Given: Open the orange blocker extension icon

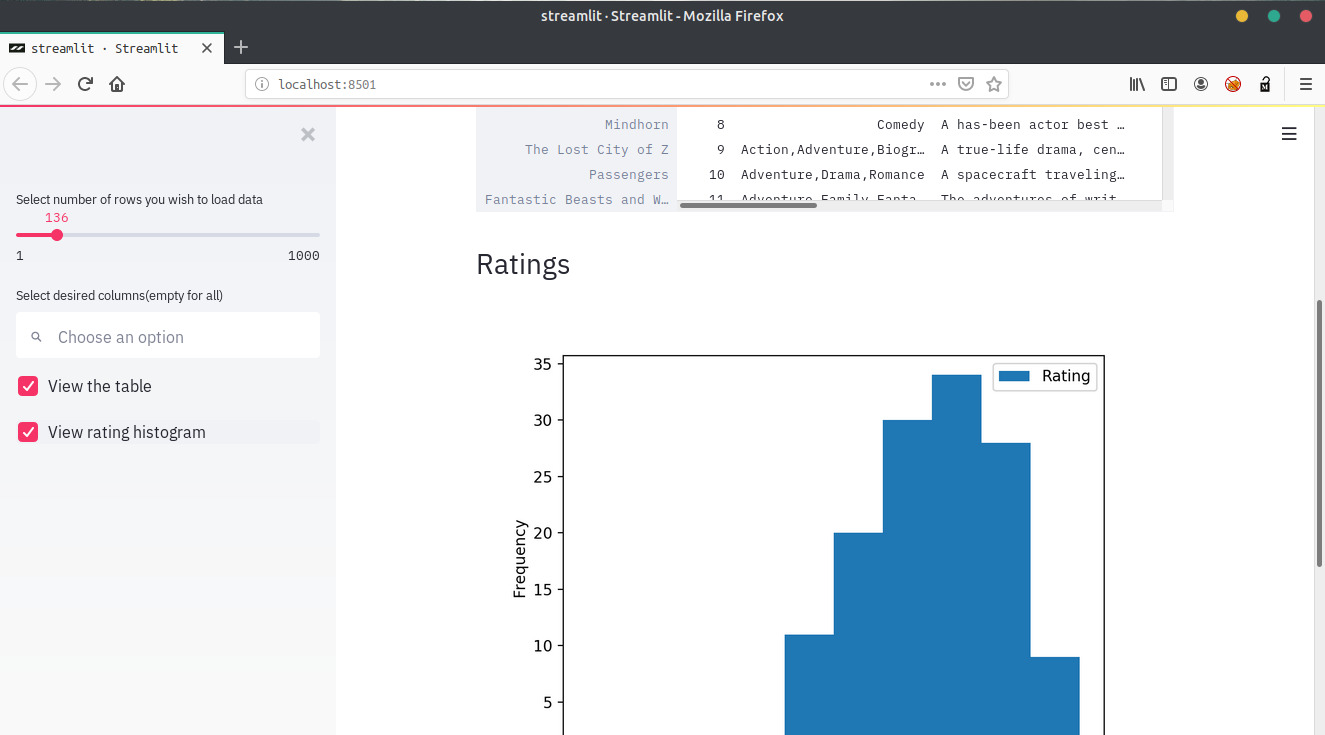Looking at the screenshot, I should (x=1233, y=84).
